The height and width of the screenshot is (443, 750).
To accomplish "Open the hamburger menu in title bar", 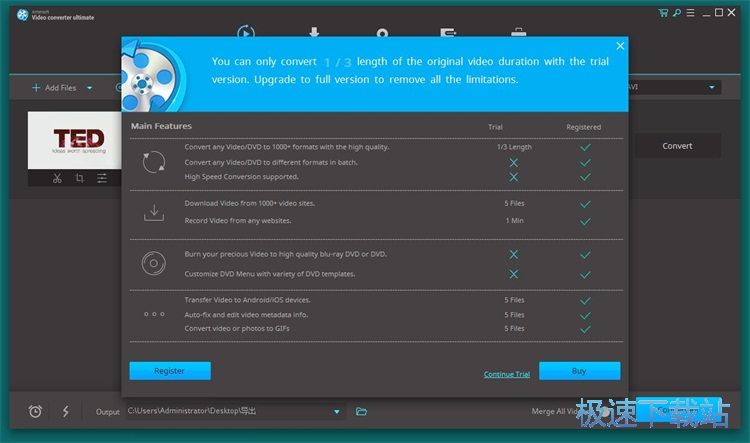I will 690,13.
